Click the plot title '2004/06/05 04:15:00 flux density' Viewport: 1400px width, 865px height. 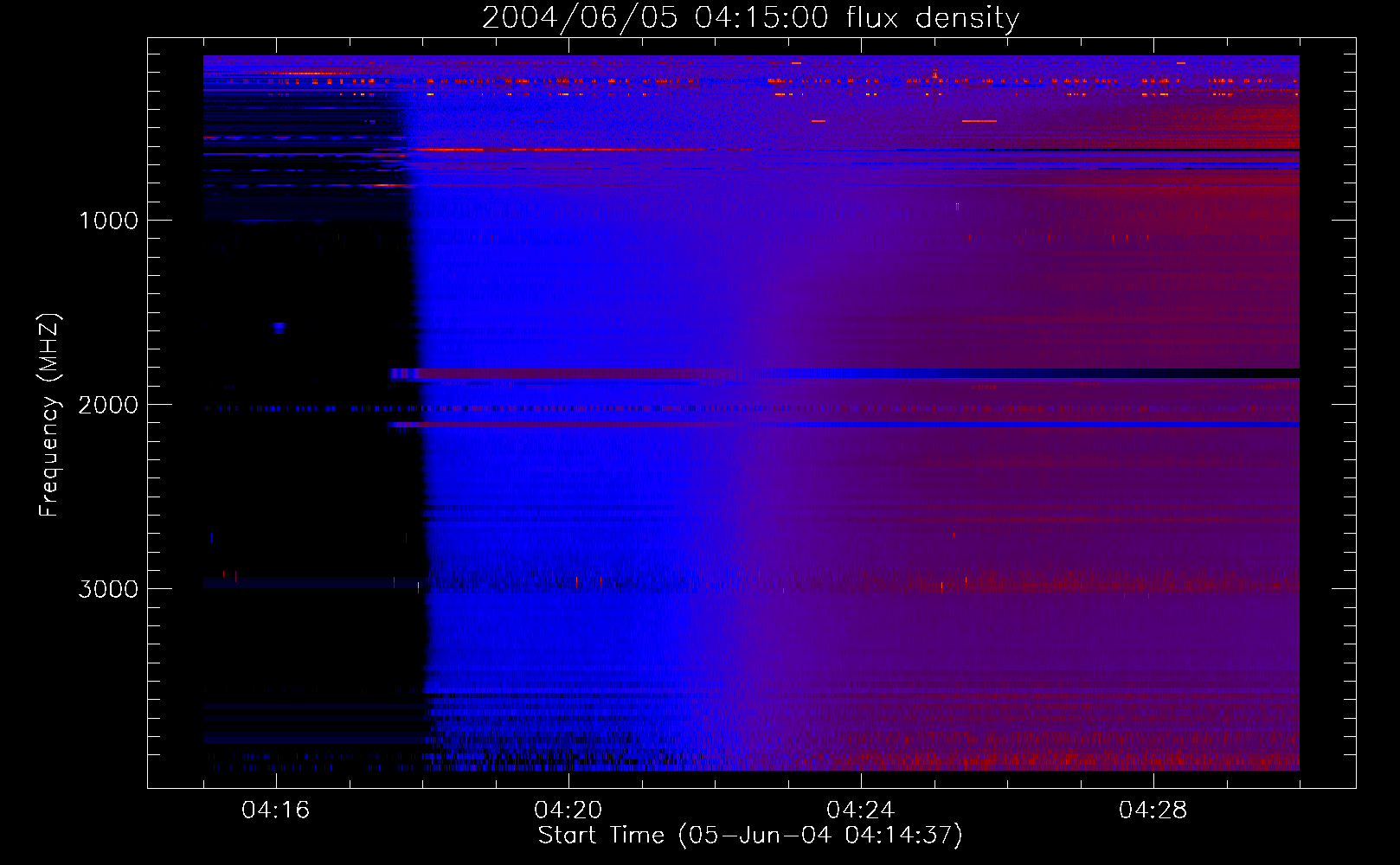pyautogui.click(x=750, y=18)
